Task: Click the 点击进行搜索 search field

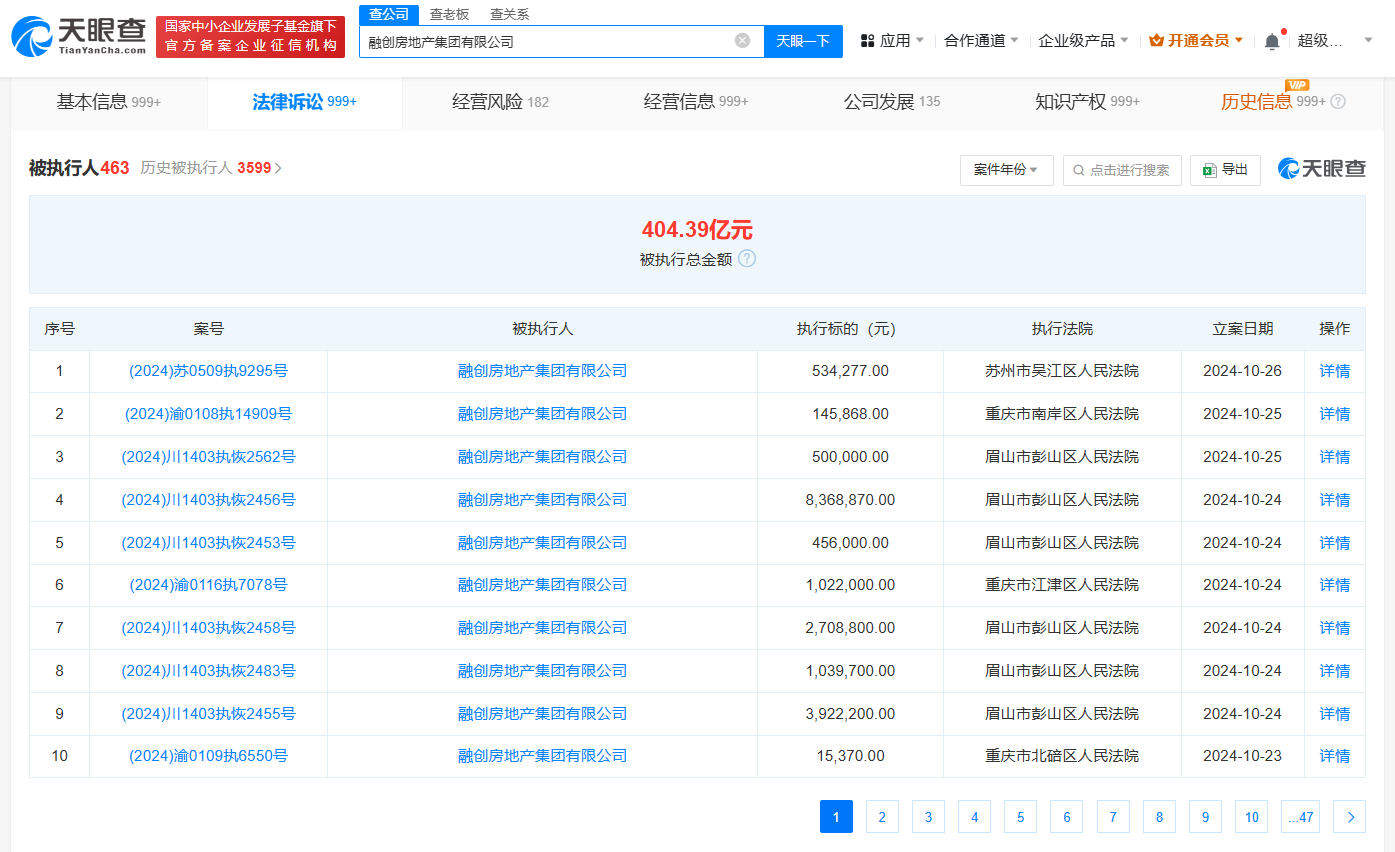Action: point(1122,170)
